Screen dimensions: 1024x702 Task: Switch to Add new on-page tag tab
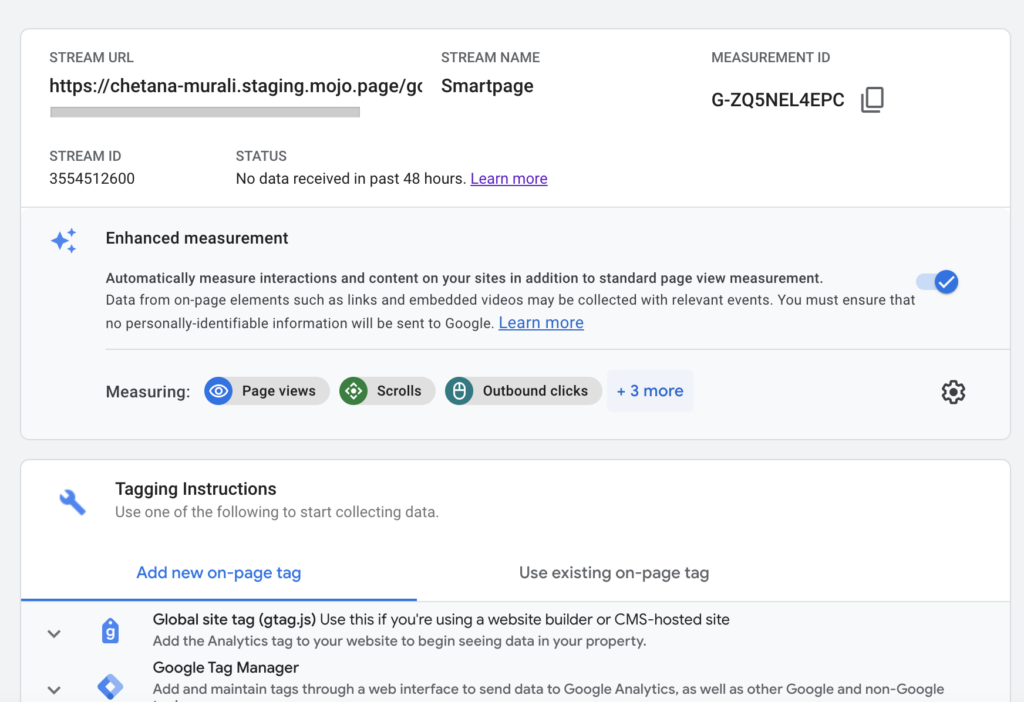(218, 573)
